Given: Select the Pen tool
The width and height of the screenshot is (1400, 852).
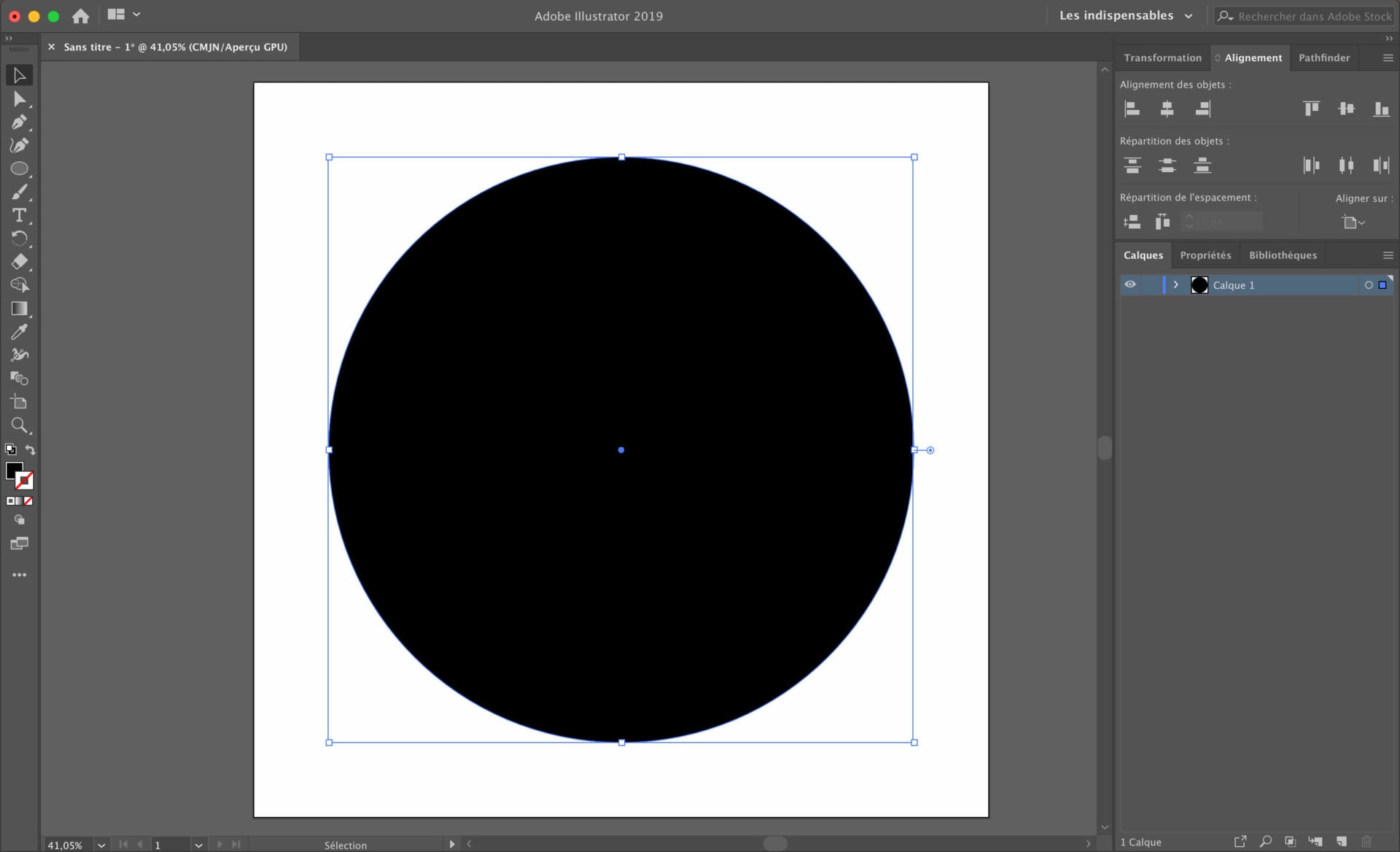Looking at the screenshot, I should (x=19, y=122).
